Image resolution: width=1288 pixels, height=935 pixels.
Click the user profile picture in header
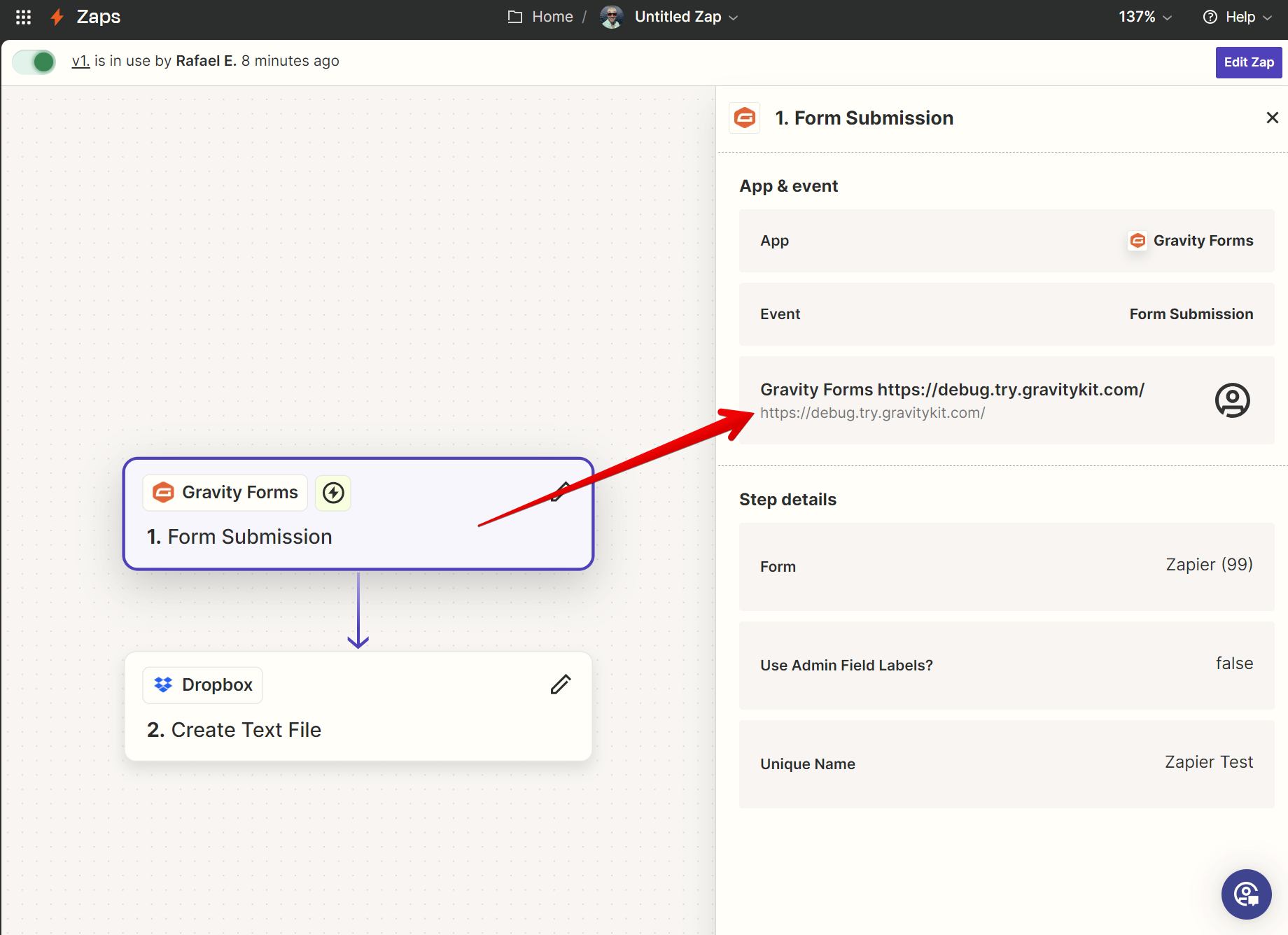pyautogui.click(x=612, y=17)
